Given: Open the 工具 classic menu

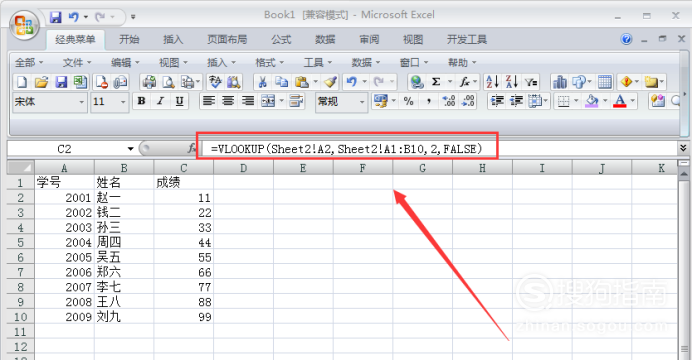Looking at the screenshot, I should point(317,63).
